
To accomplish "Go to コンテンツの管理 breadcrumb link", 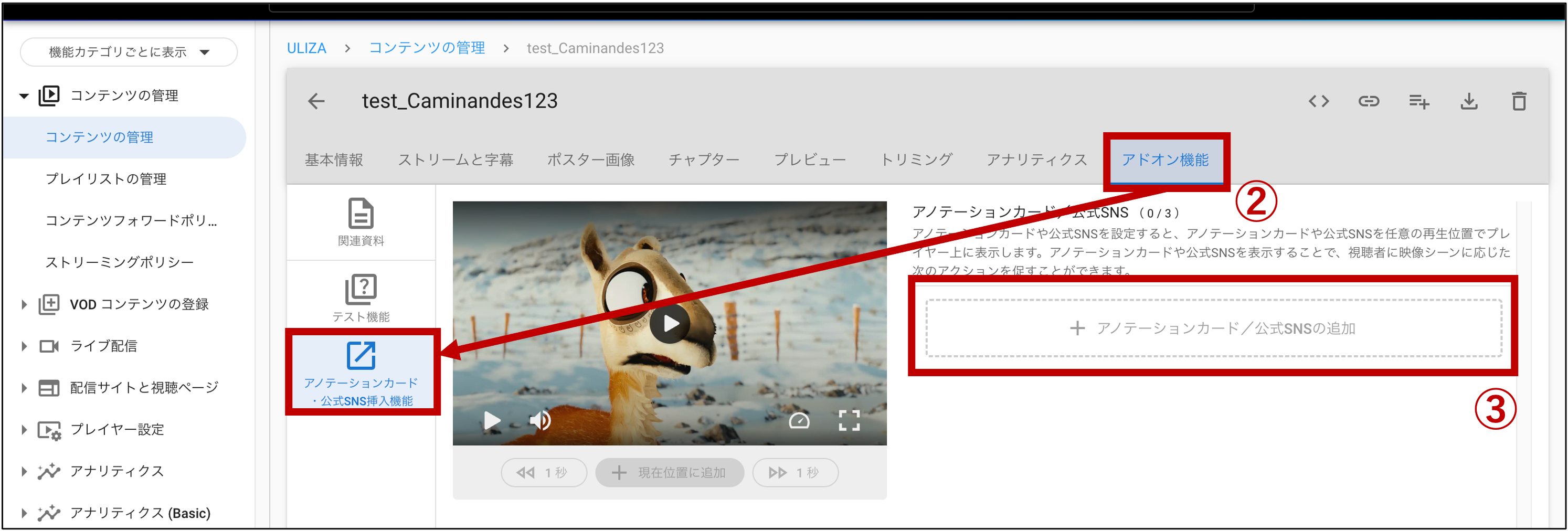I will [427, 48].
